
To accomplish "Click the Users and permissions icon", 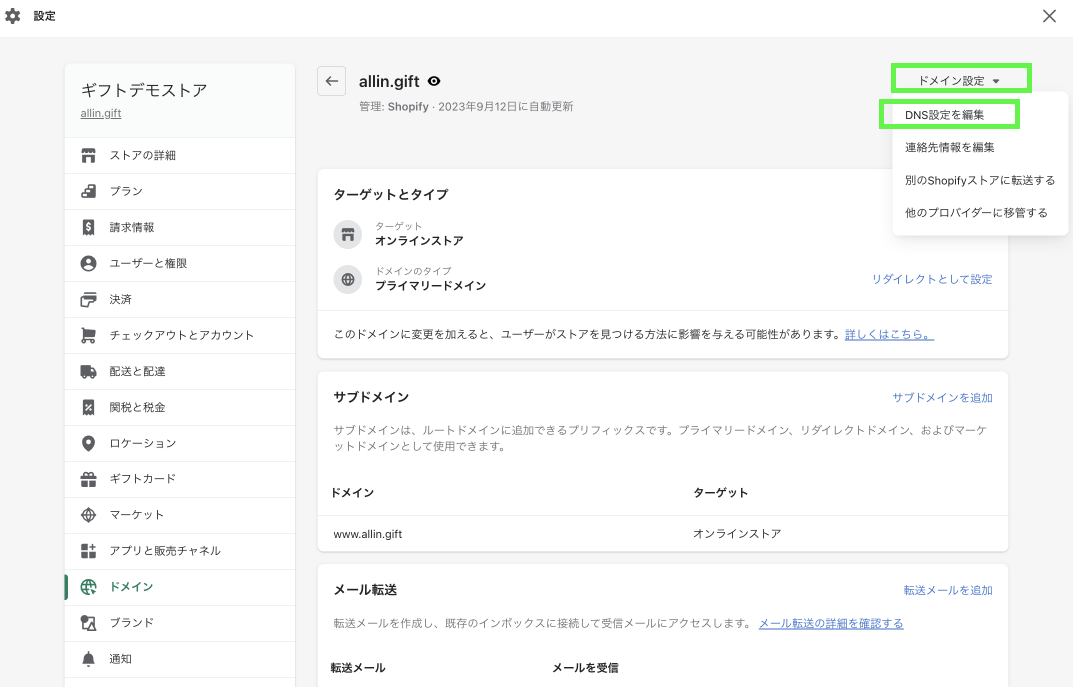I will point(88,263).
